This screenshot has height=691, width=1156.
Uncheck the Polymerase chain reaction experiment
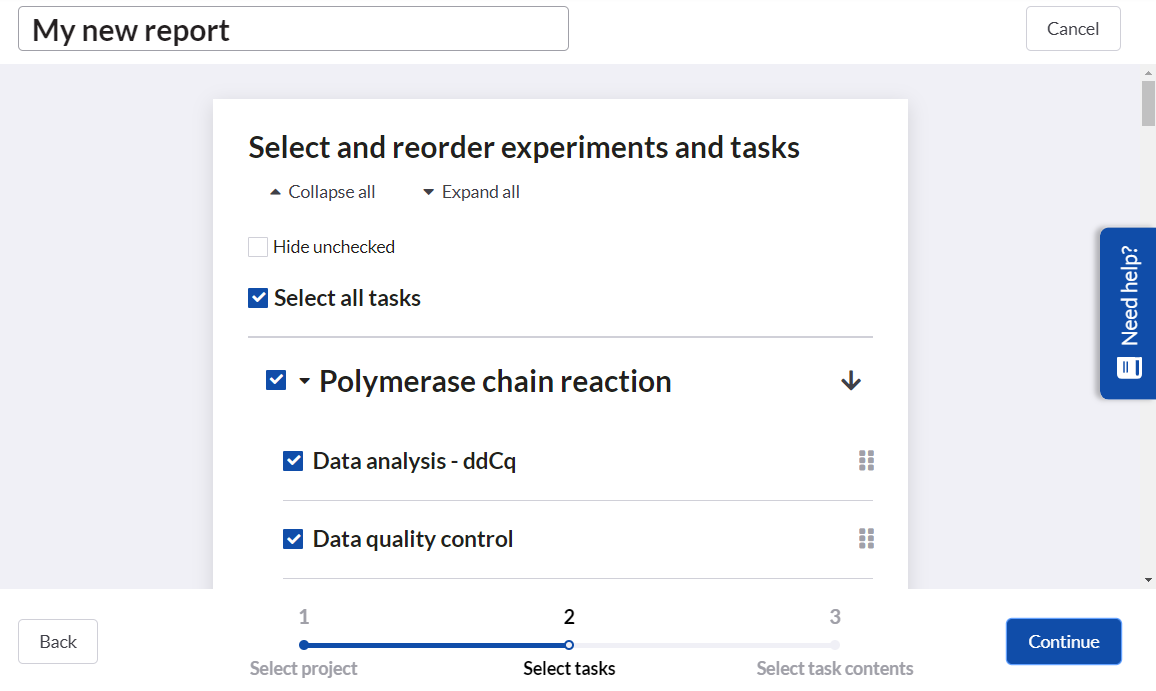pyautogui.click(x=276, y=381)
